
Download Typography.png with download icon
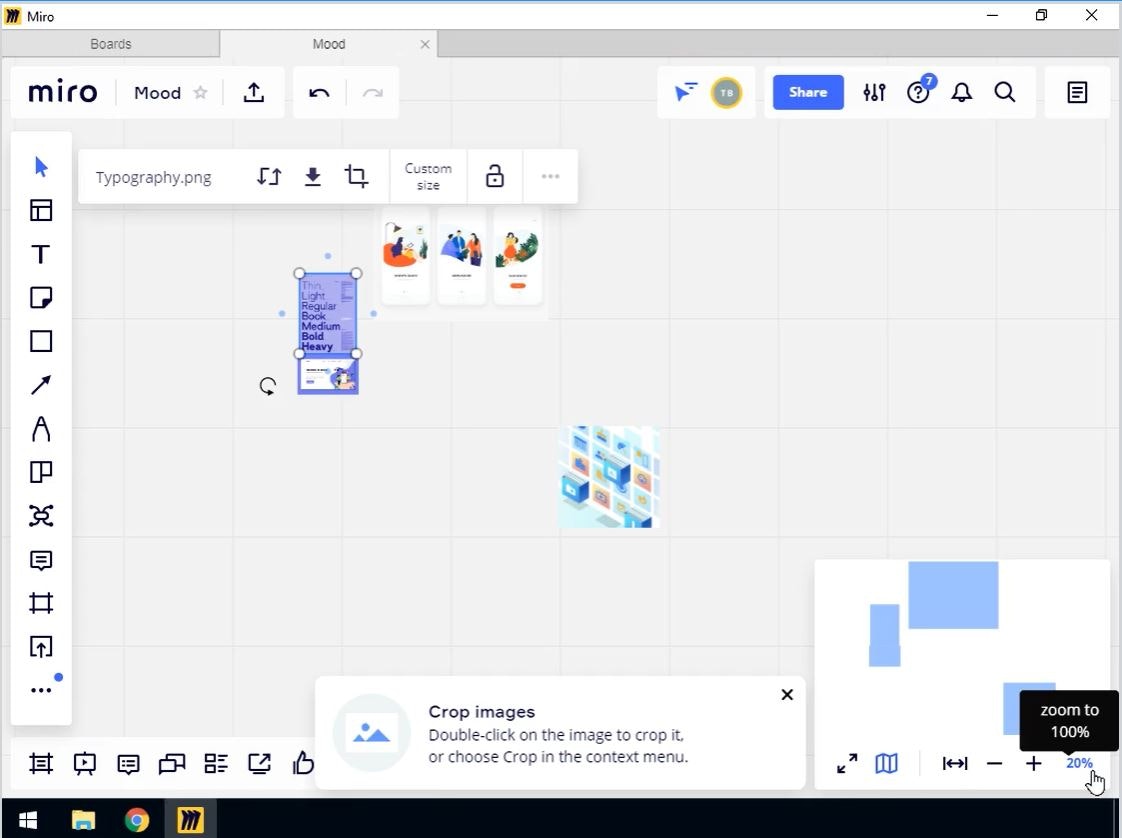(313, 176)
